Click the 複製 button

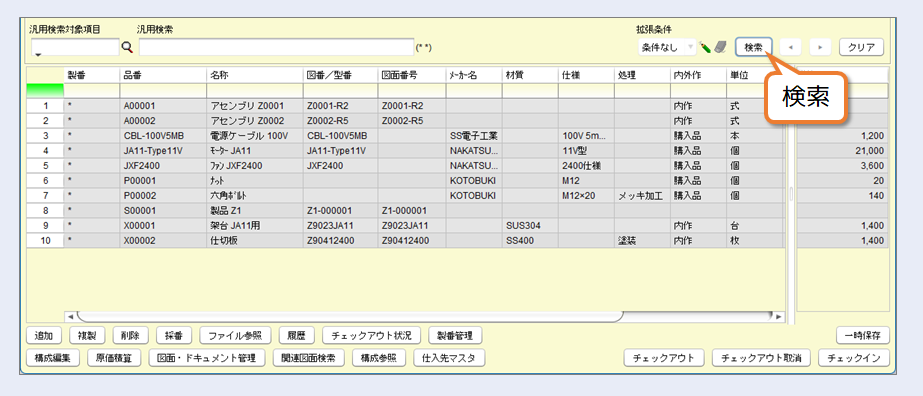coord(87,335)
